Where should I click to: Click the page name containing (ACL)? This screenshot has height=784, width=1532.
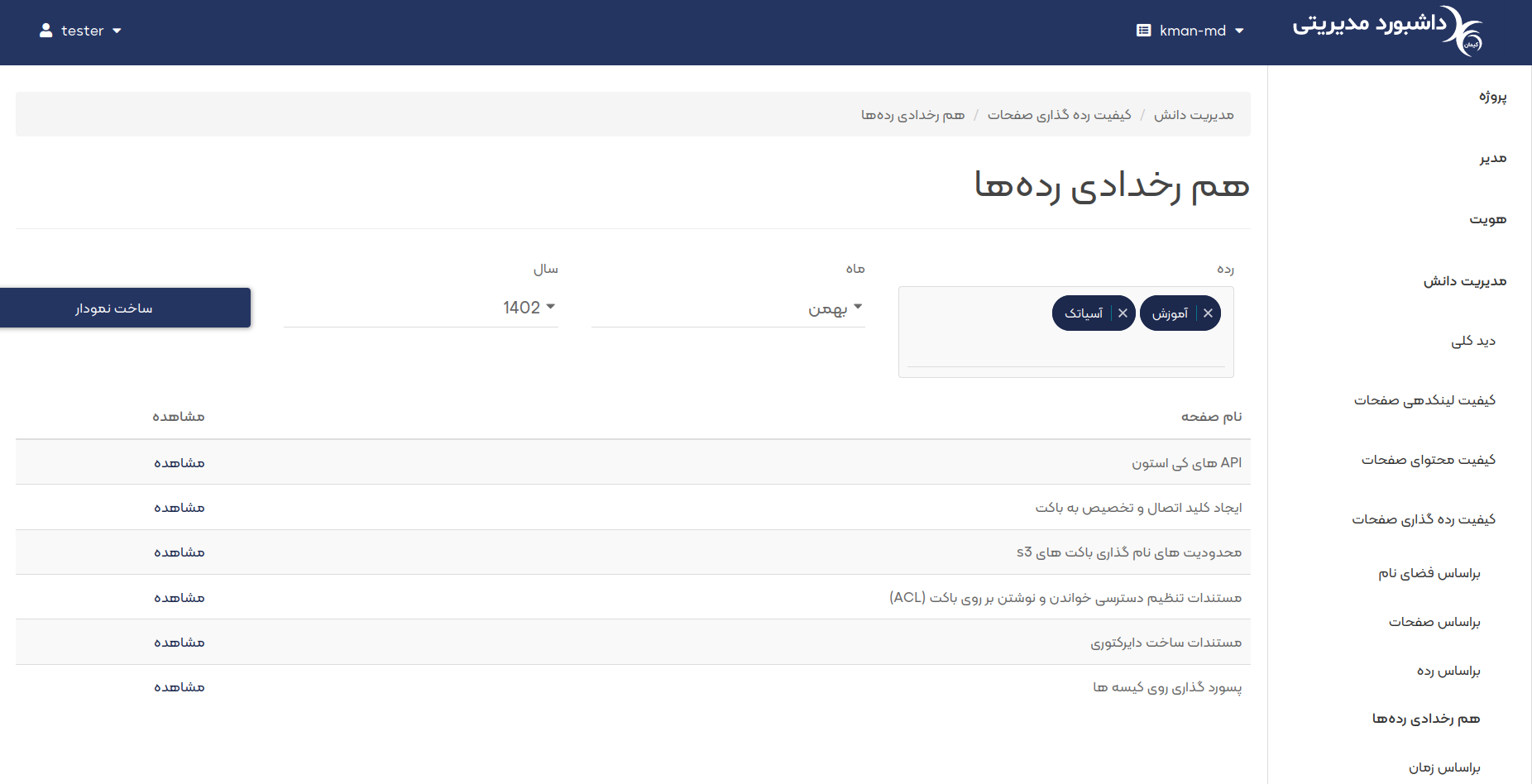(1065, 598)
